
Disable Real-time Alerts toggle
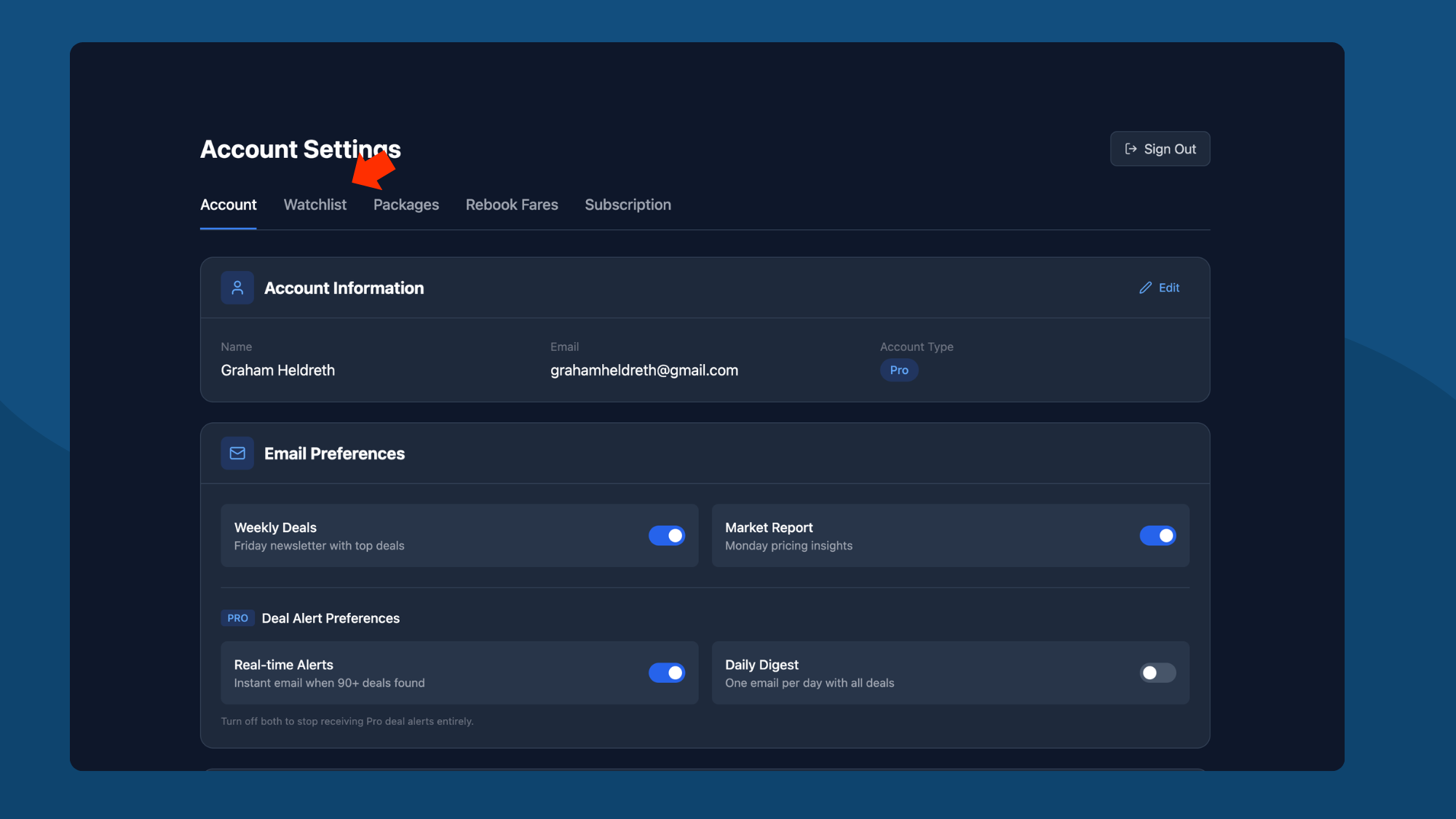pos(667,673)
